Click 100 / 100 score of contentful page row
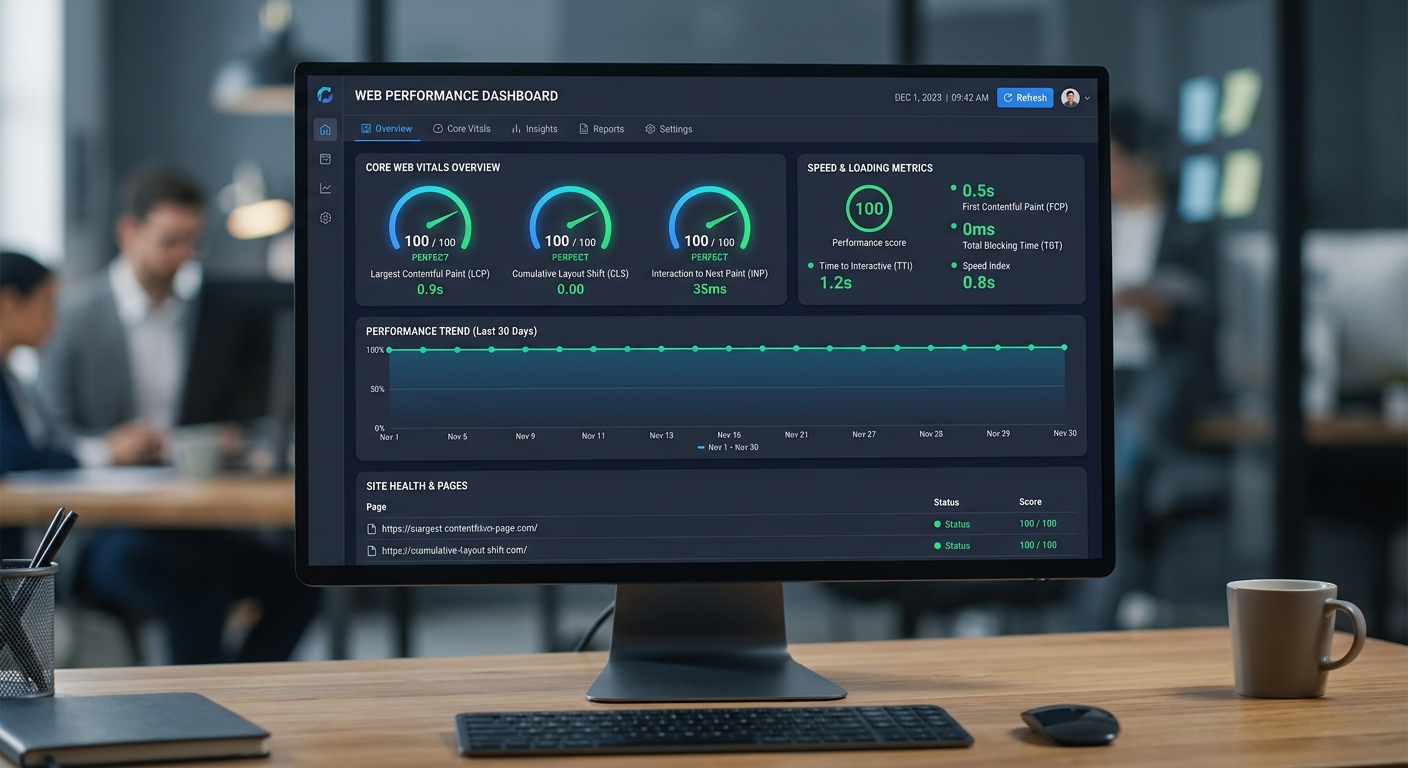Image resolution: width=1408 pixels, height=768 pixels. (1038, 523)
